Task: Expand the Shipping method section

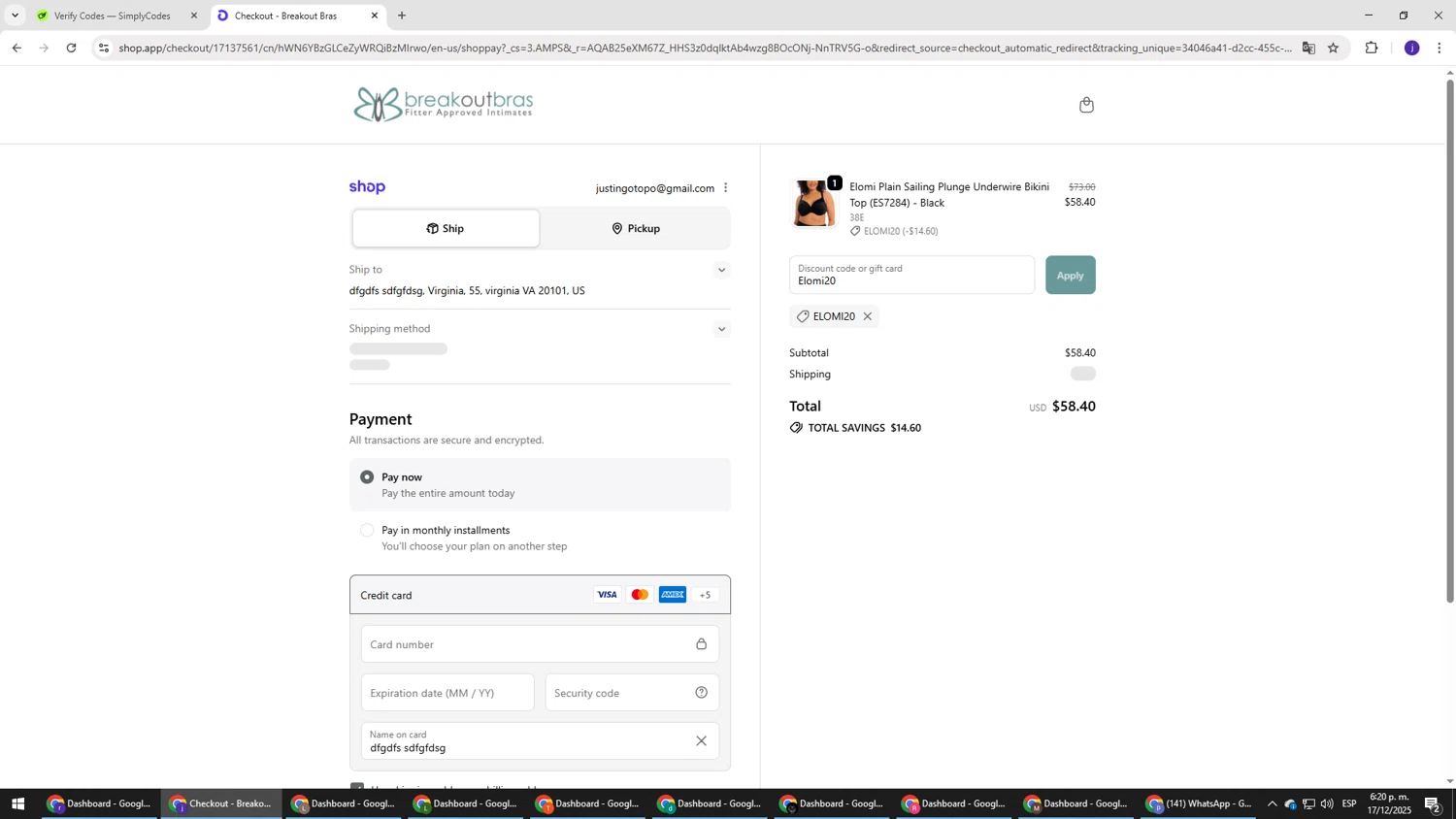Action: [x=721, y=330]
